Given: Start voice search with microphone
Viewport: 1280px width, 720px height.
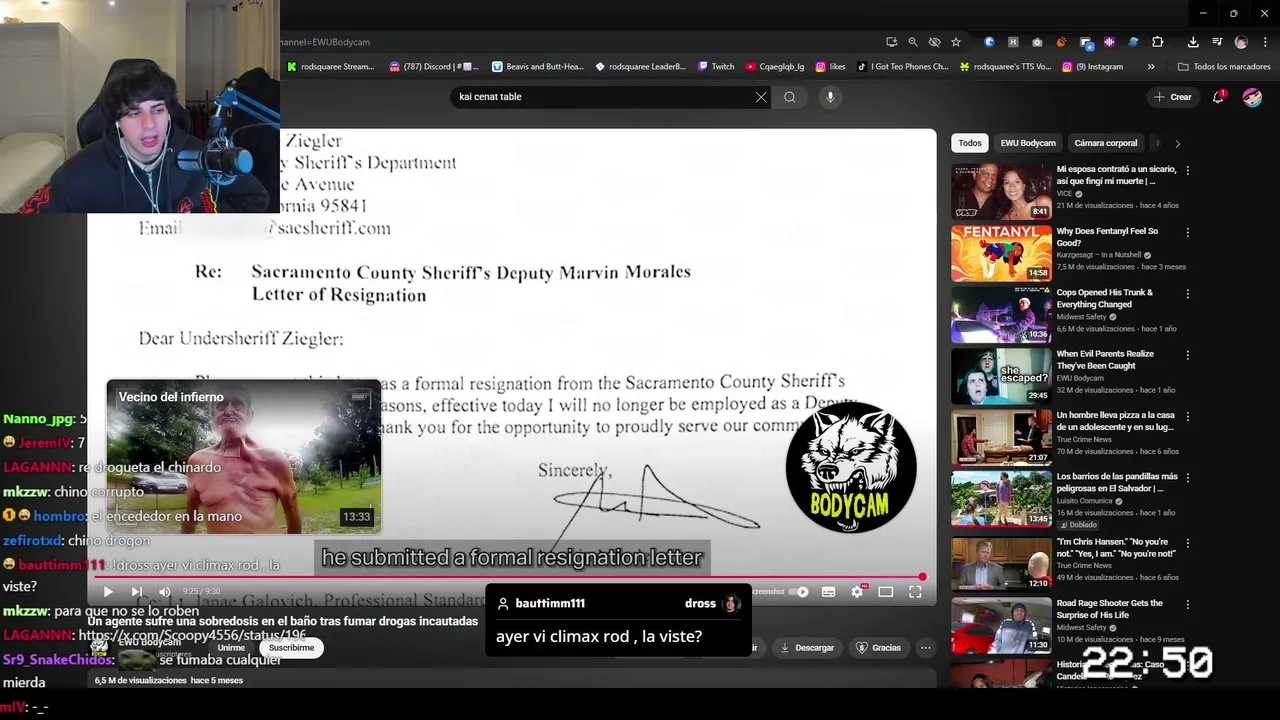Looking at the screenshot, I should (x=830, y=97).
